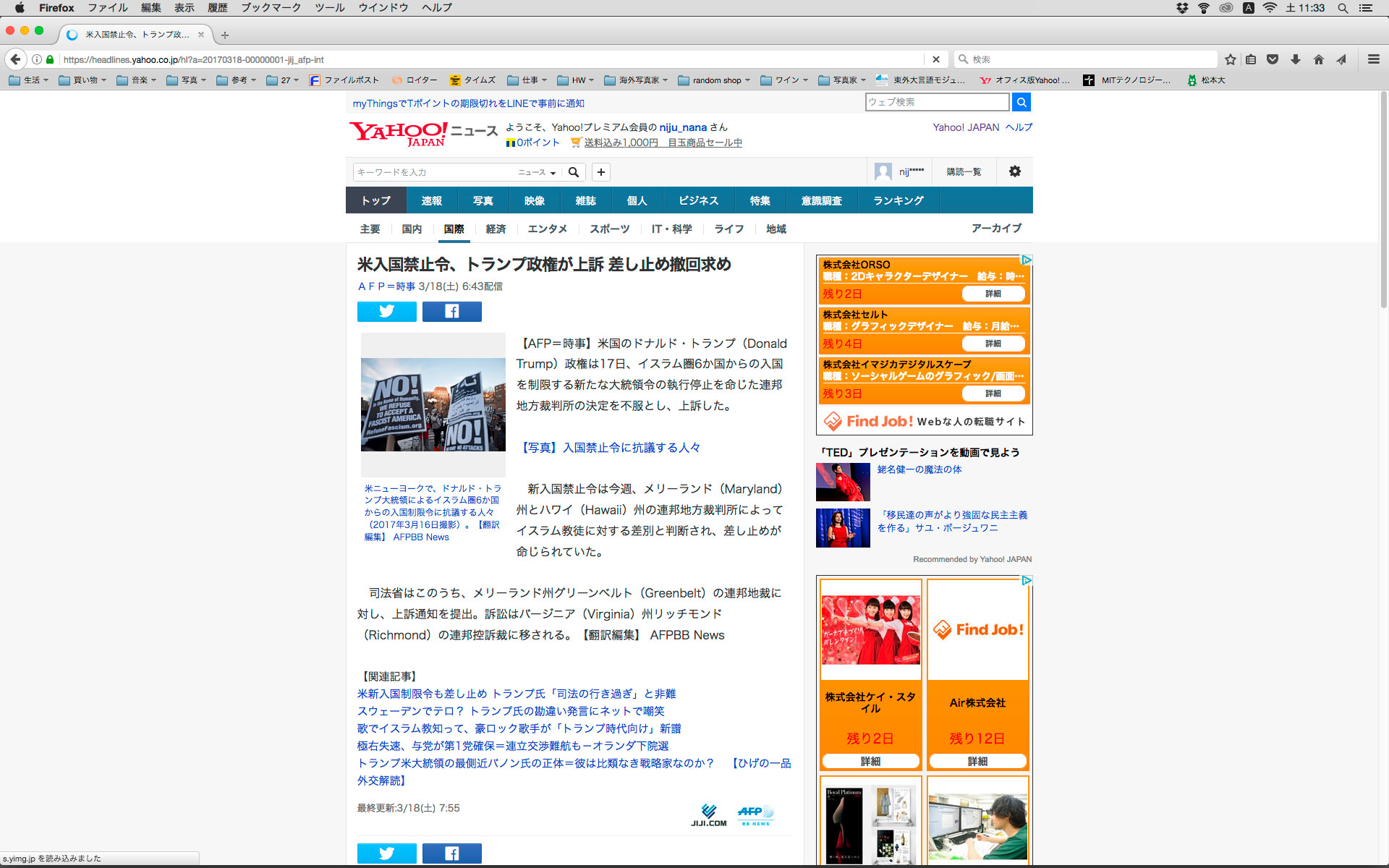This screenshot has width=1389, height=868.
Task: Switch to the ランキング navigation tab
Action: click(x=898, y=200)
